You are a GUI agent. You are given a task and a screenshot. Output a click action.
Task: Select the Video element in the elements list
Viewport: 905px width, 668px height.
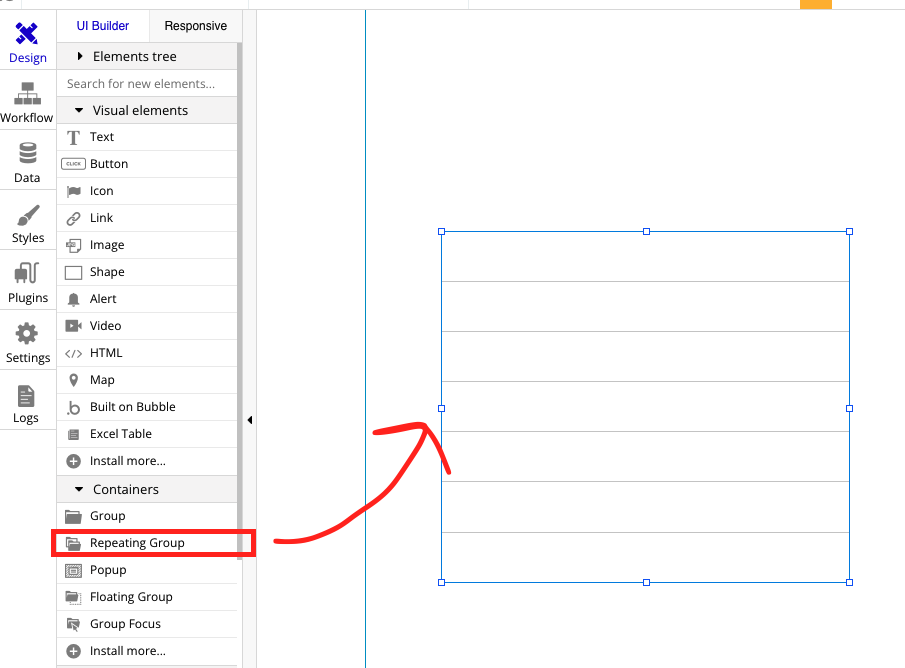(107, 325)
